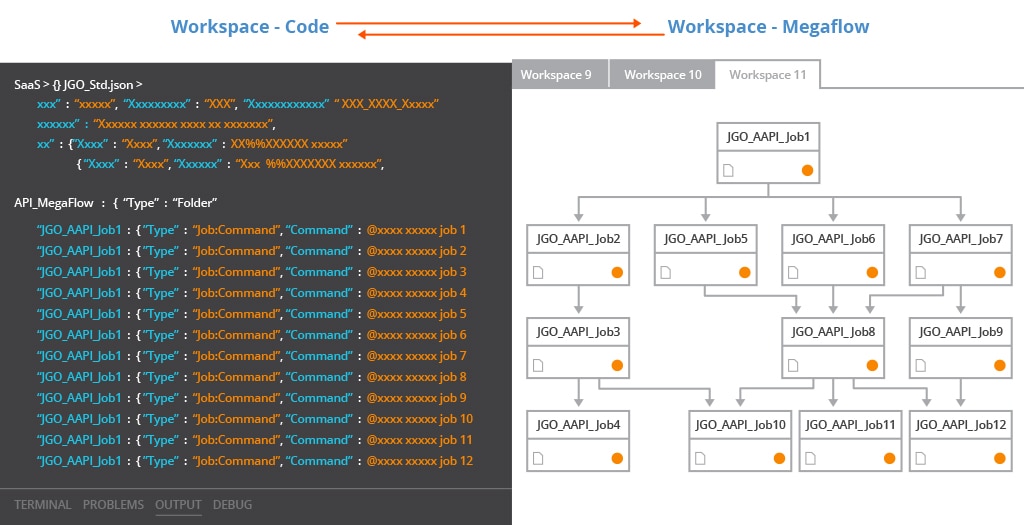Click orange status dot on JGO_AAPI_Job4
The image size is (1024, 525).
(617, 458)
